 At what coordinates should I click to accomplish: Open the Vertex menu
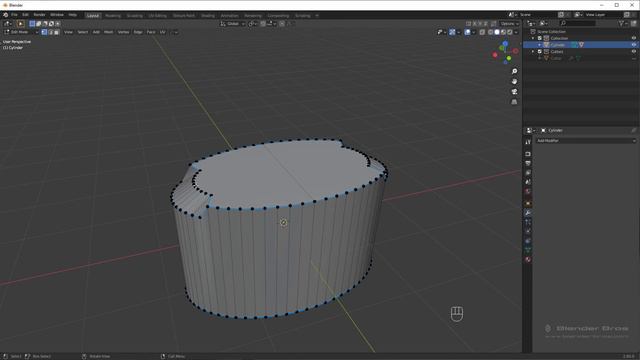[123, 32]
